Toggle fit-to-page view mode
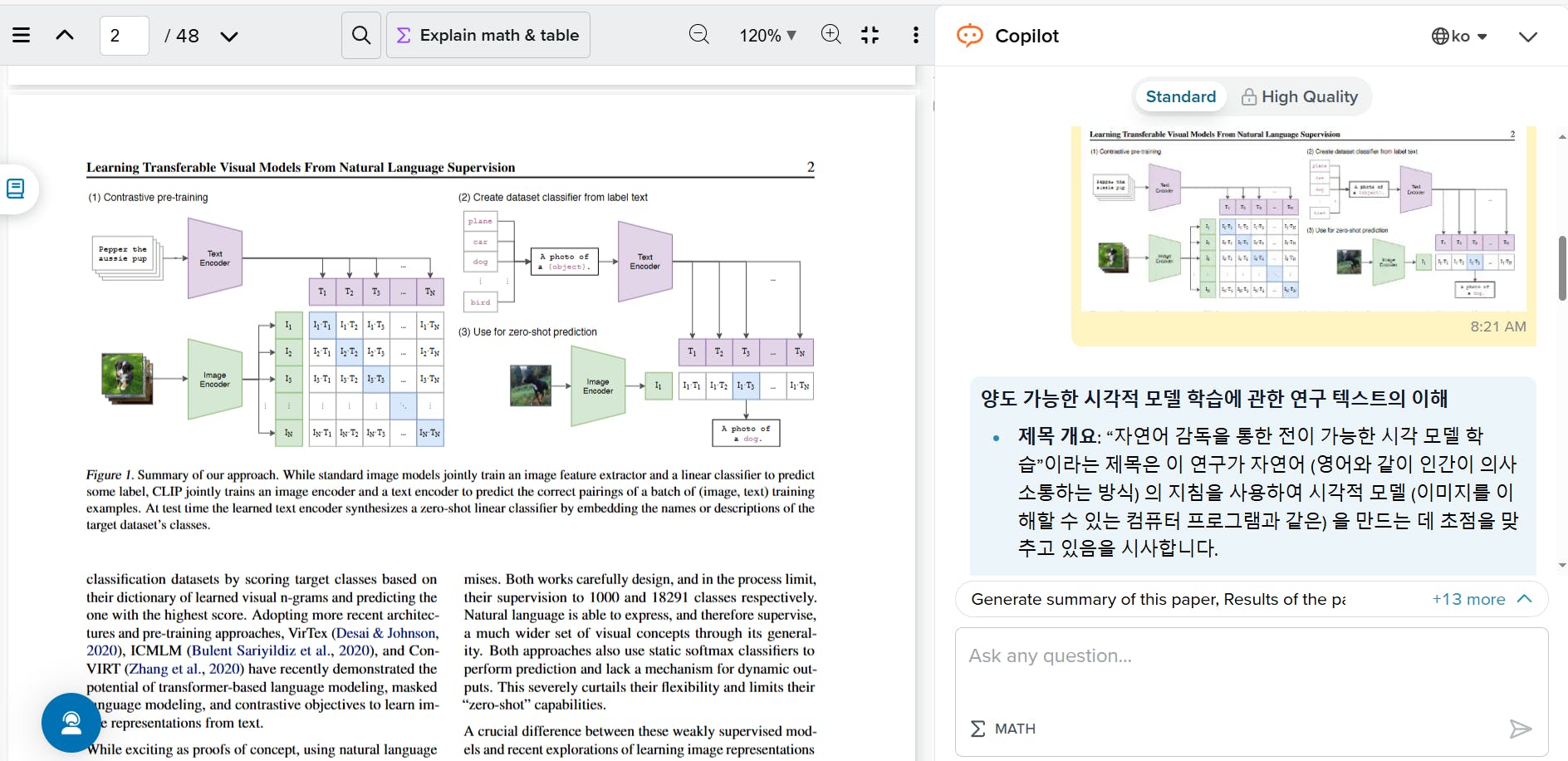This screenshot has height=761, width=1568. point(870,35)
